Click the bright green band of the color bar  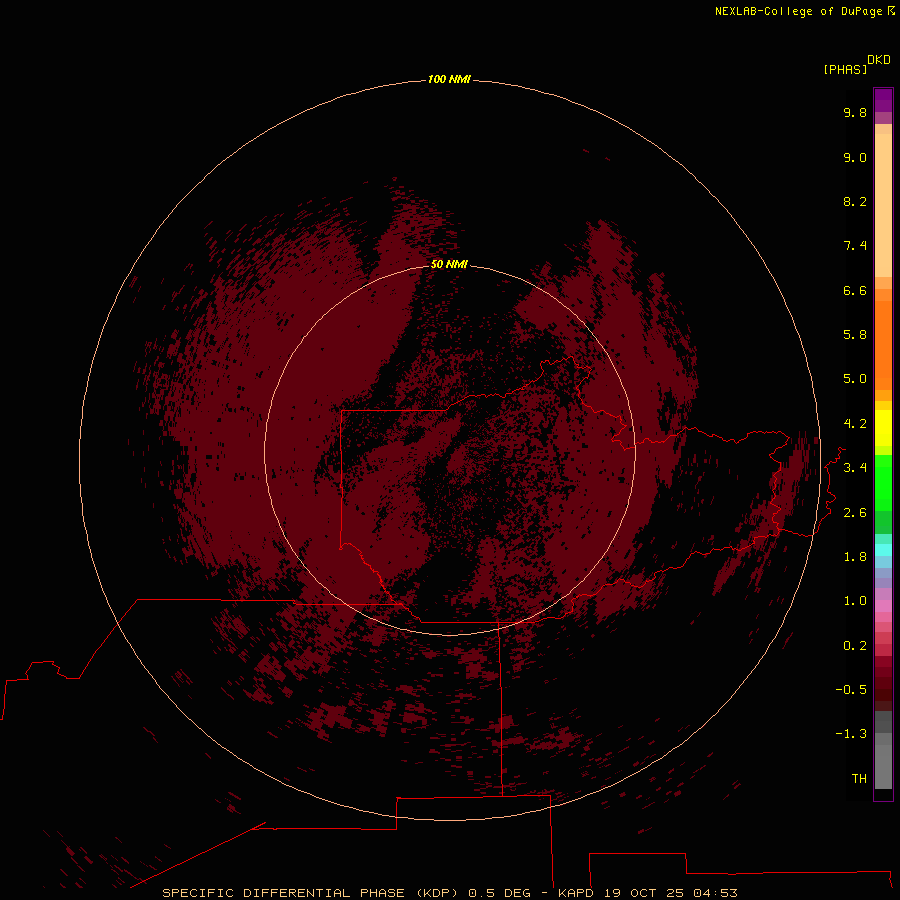(883, 483)
